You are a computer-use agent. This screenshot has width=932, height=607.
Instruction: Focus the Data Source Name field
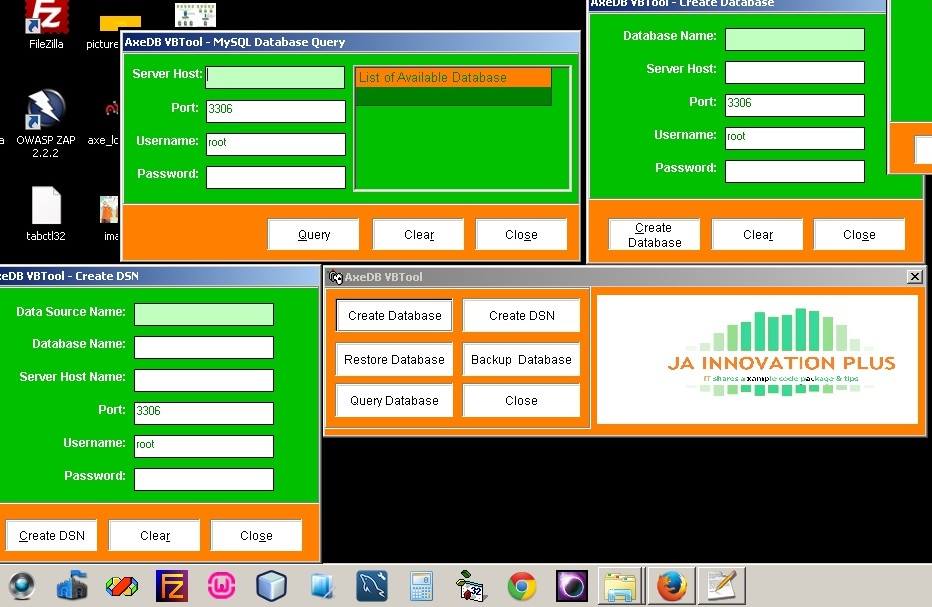coord(204,314)
